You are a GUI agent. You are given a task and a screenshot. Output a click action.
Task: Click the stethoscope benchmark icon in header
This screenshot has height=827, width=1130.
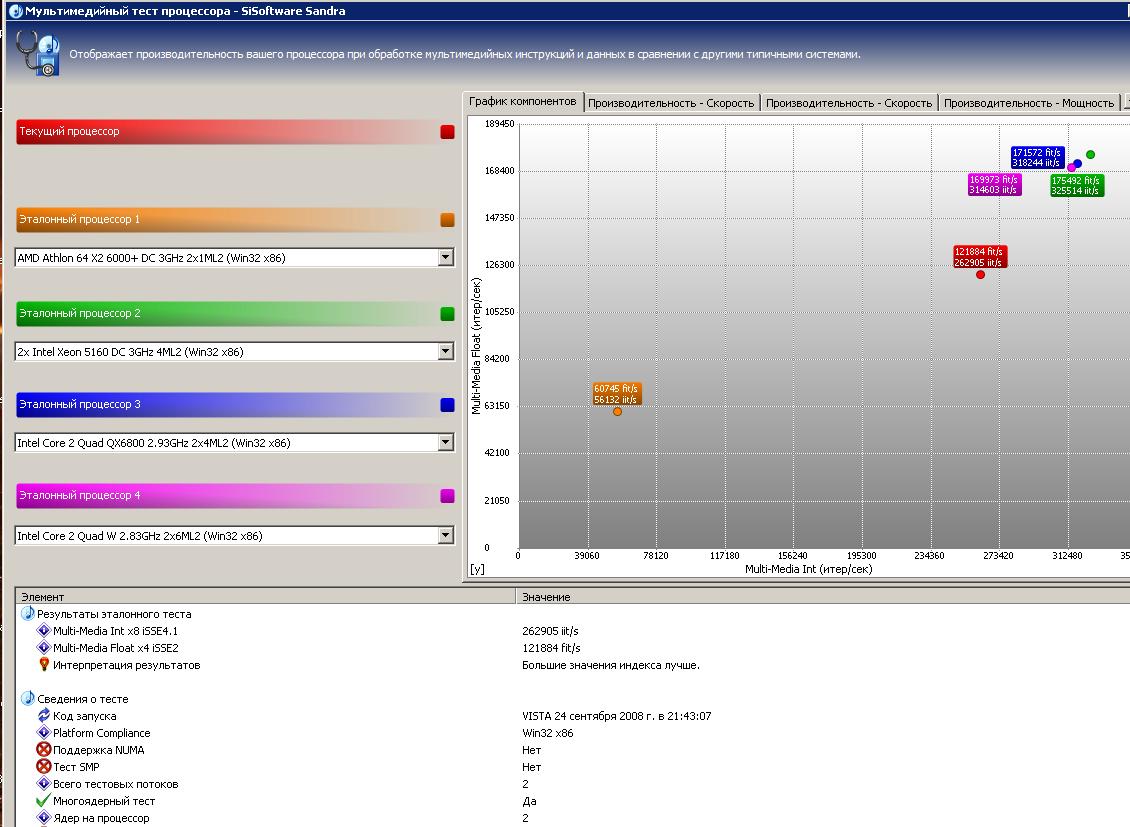coord(37,53)
